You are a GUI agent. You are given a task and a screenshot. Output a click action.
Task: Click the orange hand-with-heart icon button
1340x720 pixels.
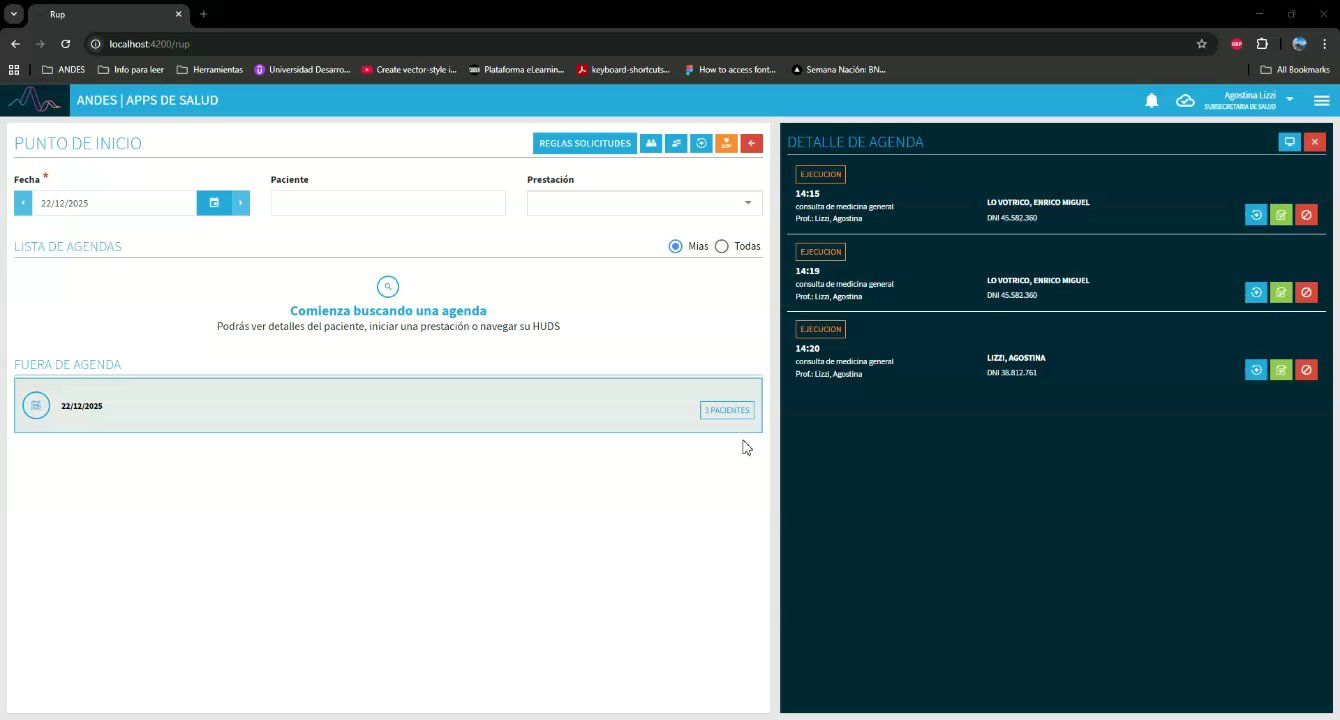(726, 143)
